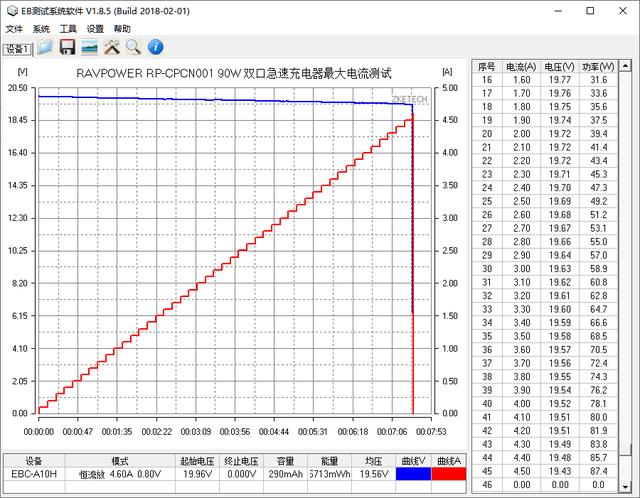Open the 设置 menu

95,29
